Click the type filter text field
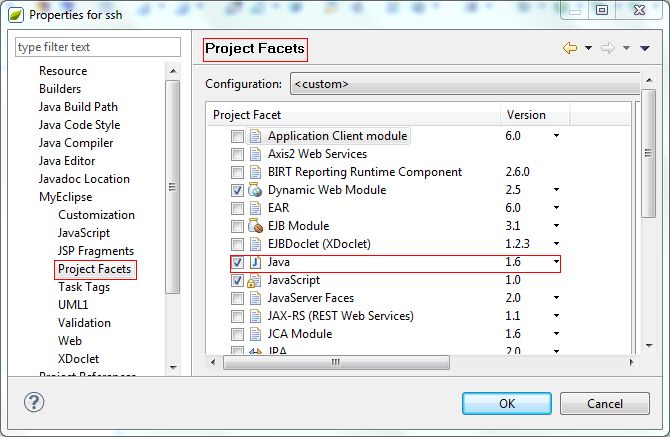Viewport: 670px width, 437px height. [98, 47]
